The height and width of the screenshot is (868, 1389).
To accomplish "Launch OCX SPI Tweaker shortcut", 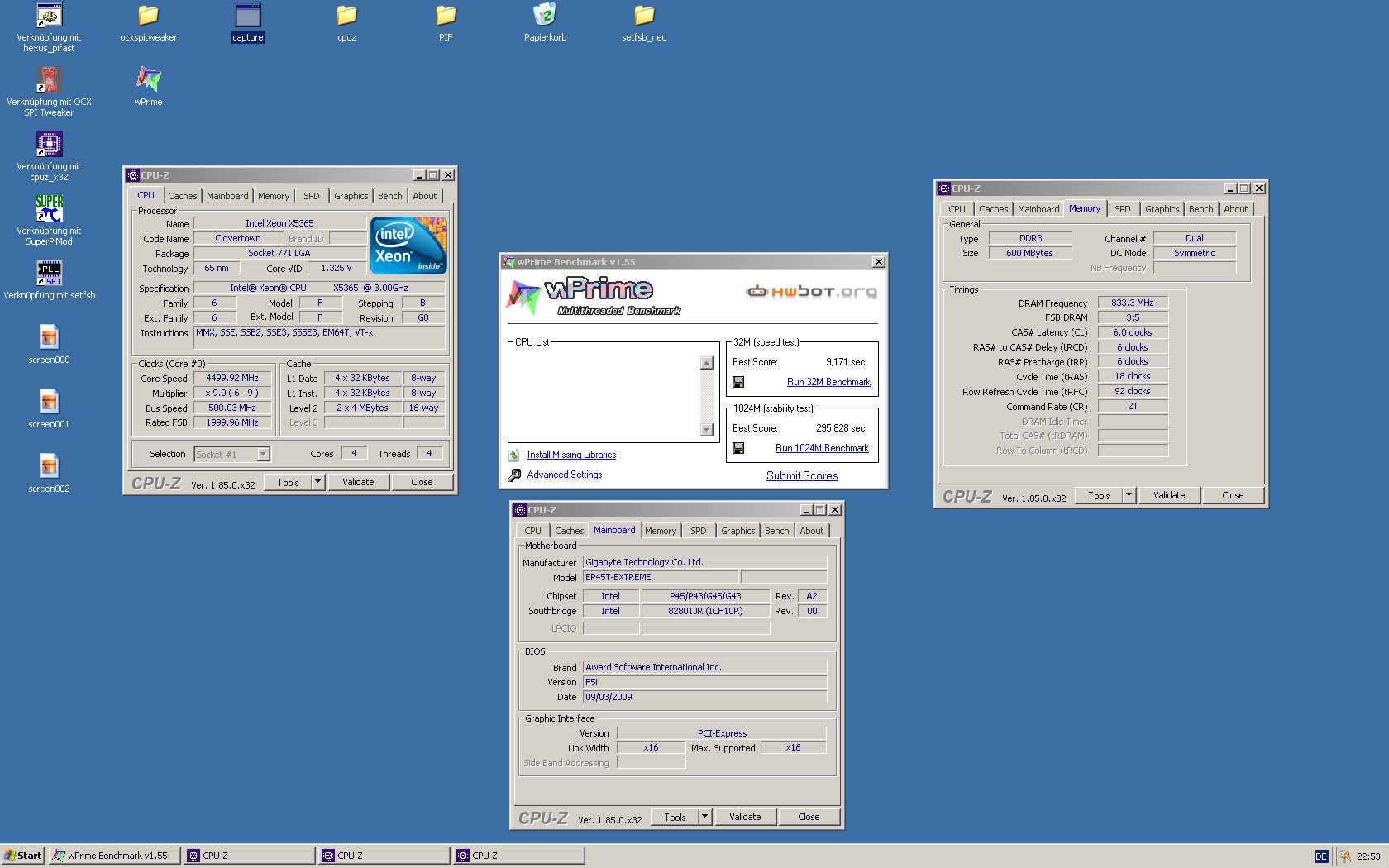I will coord(49,80).
